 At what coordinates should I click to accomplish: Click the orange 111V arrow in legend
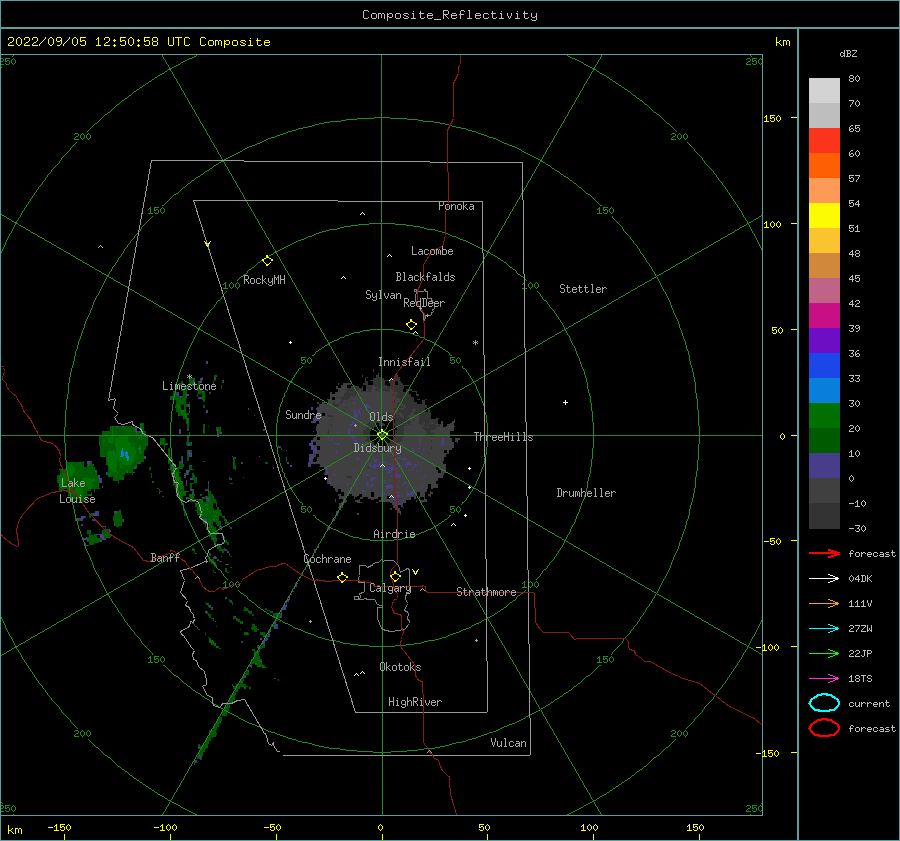click(x=824, y=603)
